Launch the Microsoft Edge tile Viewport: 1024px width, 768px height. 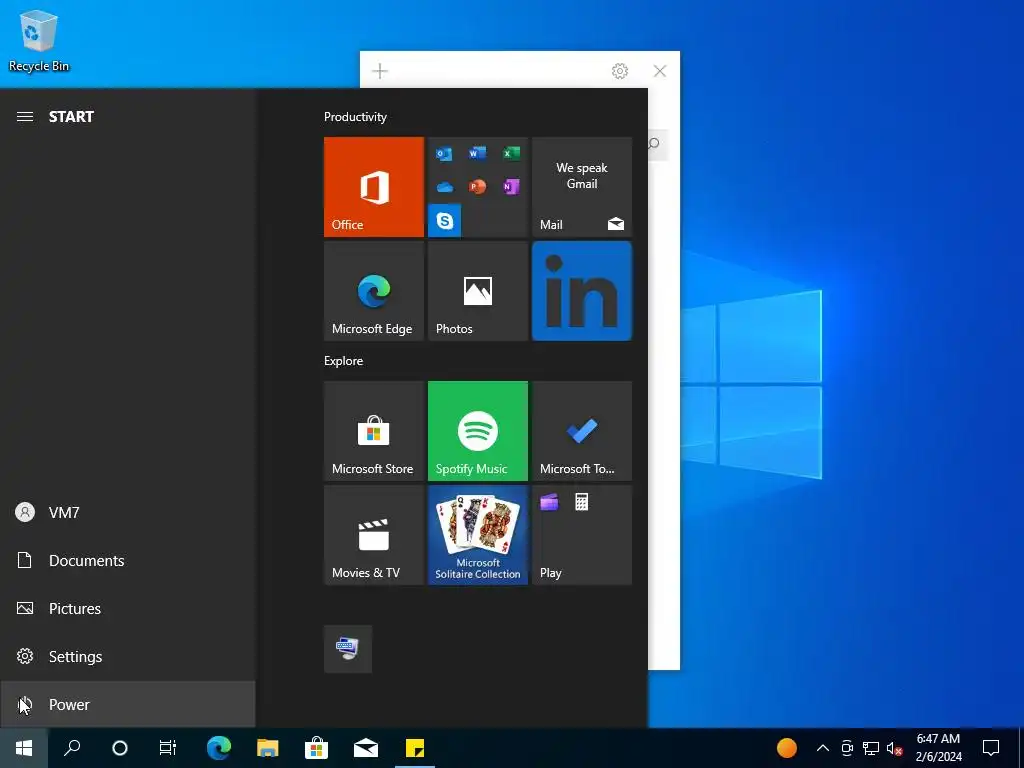(x=374, y=291)
